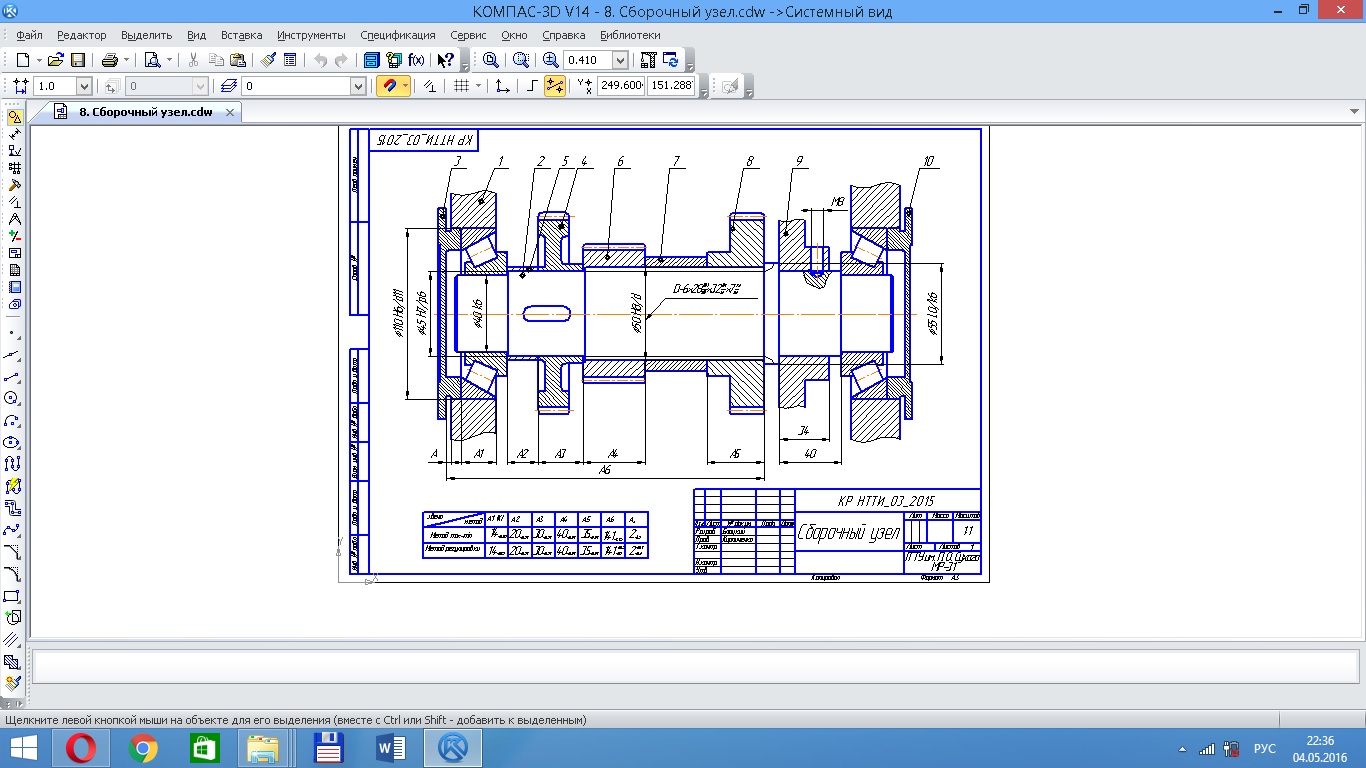Viewport: 1366px width, 768px height.
Task: Select the Point tool
Action: point(13,333)
